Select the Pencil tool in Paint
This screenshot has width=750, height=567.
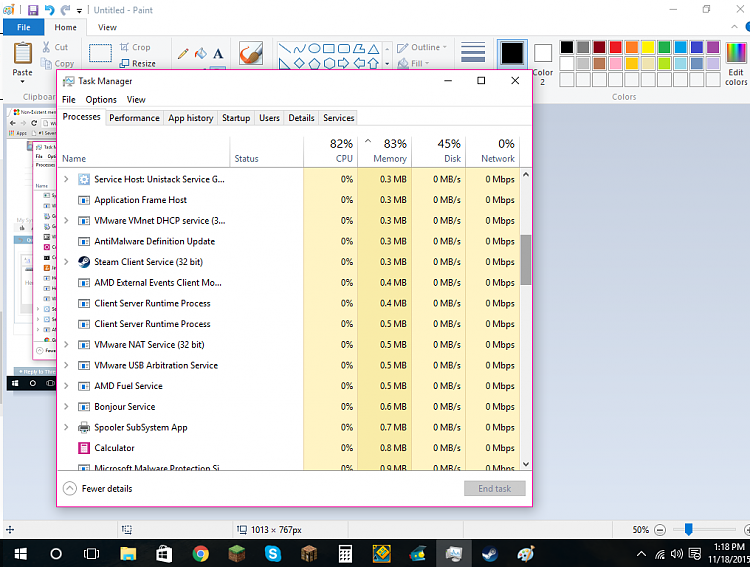click(183, 53)
